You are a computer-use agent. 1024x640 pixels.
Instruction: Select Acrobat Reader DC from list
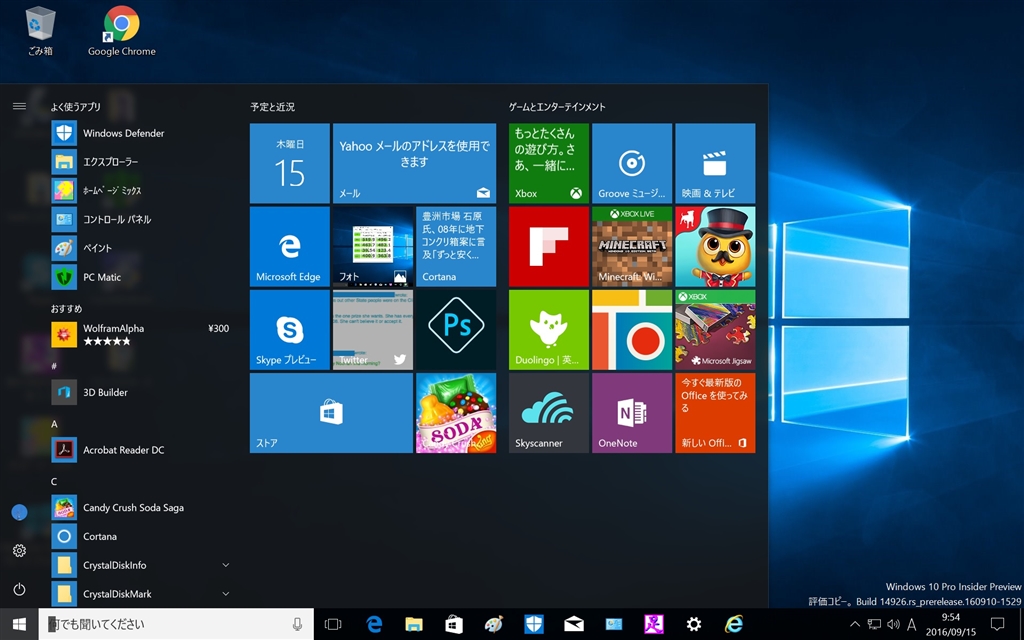tap(123, 450)
